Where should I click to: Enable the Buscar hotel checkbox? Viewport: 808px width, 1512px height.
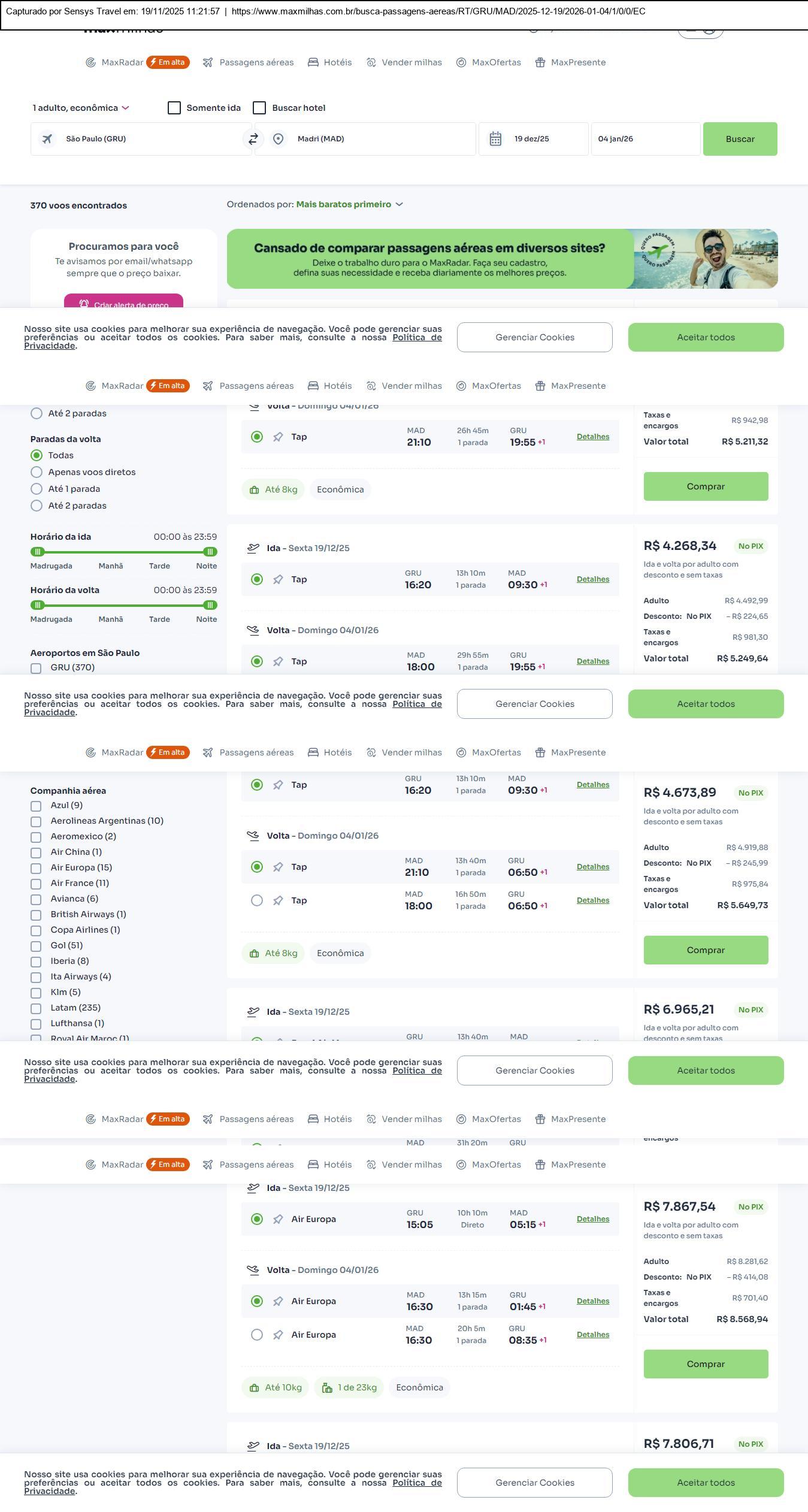(259, 108)
